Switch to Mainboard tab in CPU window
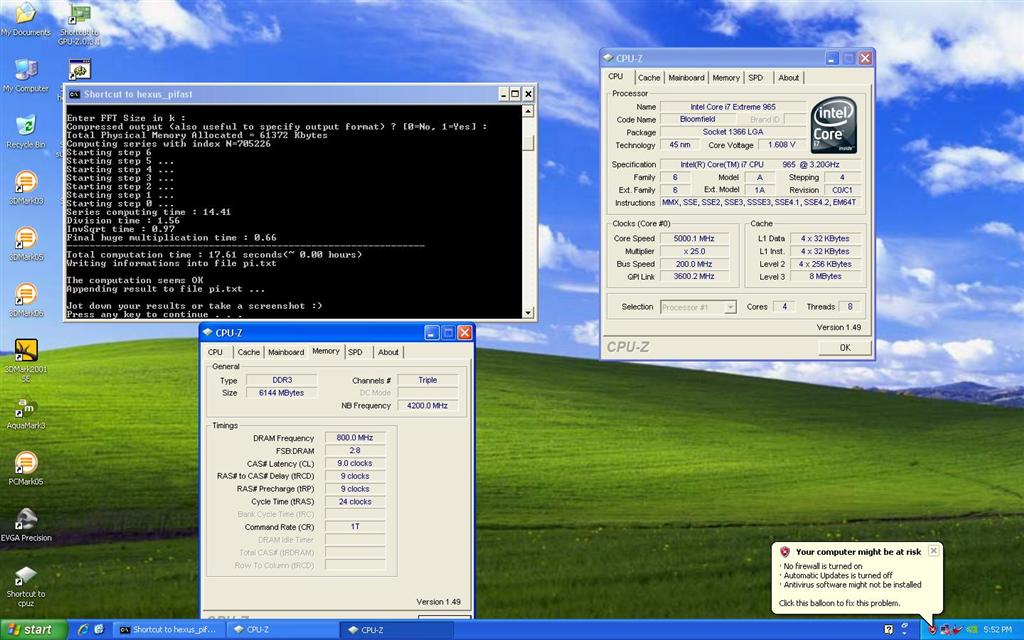This screenshot has width=1024, height=640. click(686, 78)
